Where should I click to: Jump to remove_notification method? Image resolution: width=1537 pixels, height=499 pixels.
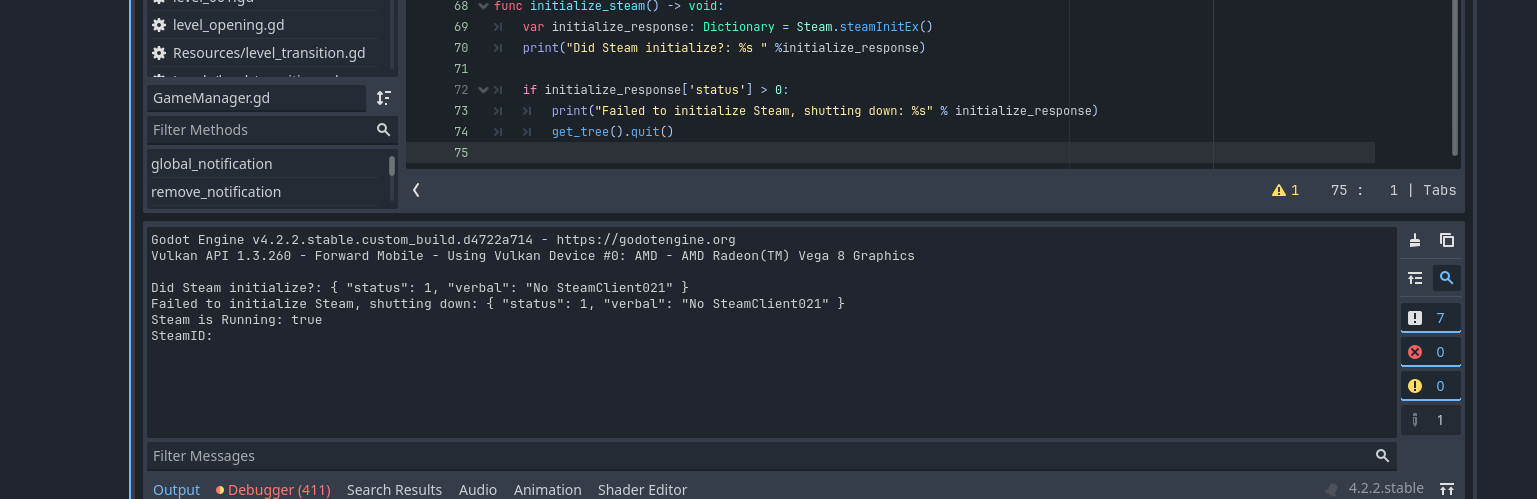(x=216, y=192)
